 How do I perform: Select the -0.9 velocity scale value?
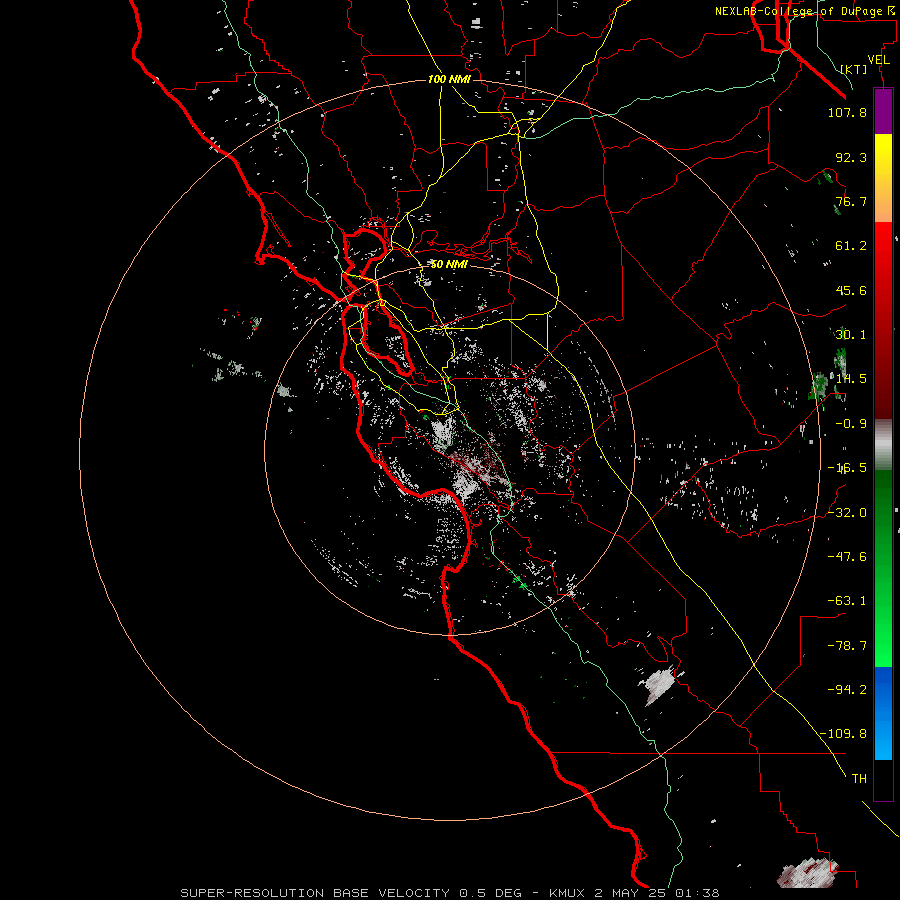[x=851, y=424]
